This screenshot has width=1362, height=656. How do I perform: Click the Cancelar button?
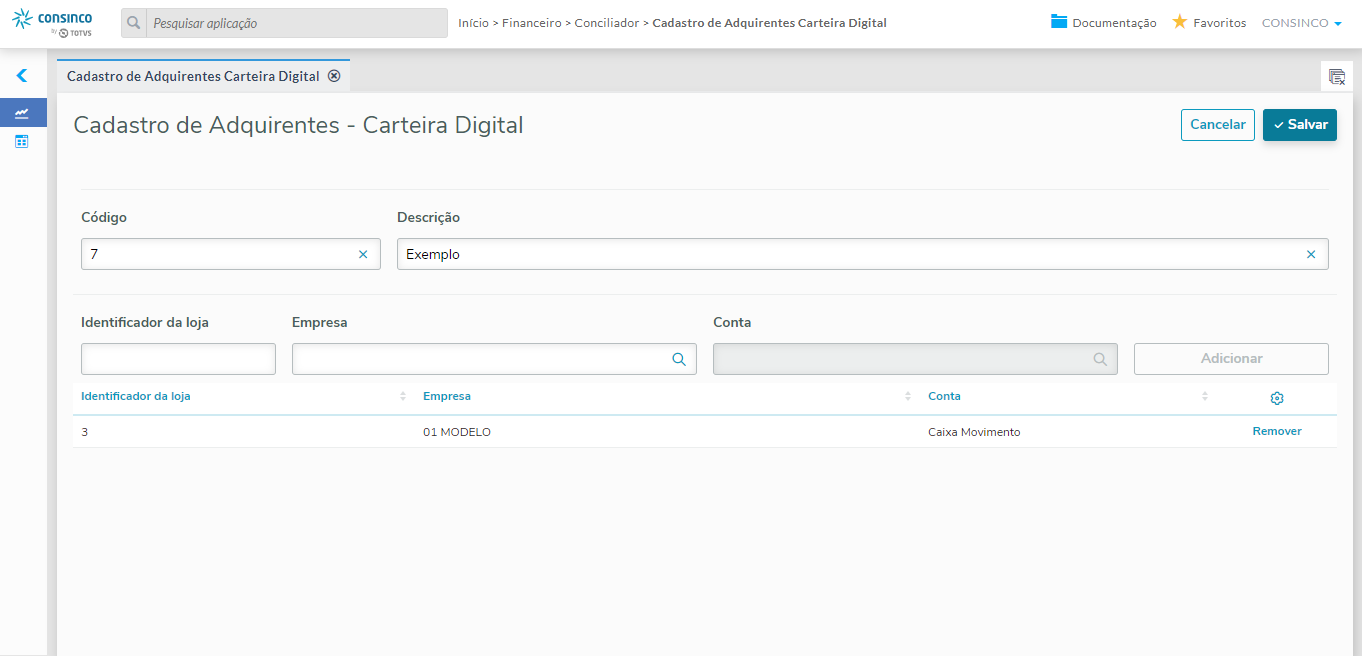[1217, 125]
